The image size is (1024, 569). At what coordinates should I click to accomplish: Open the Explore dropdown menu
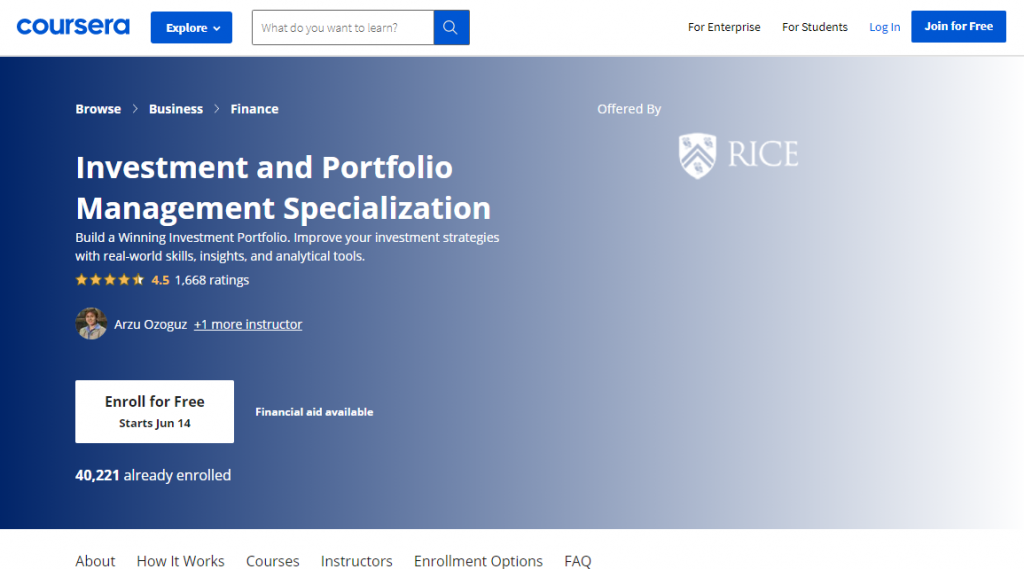(191, 28)
